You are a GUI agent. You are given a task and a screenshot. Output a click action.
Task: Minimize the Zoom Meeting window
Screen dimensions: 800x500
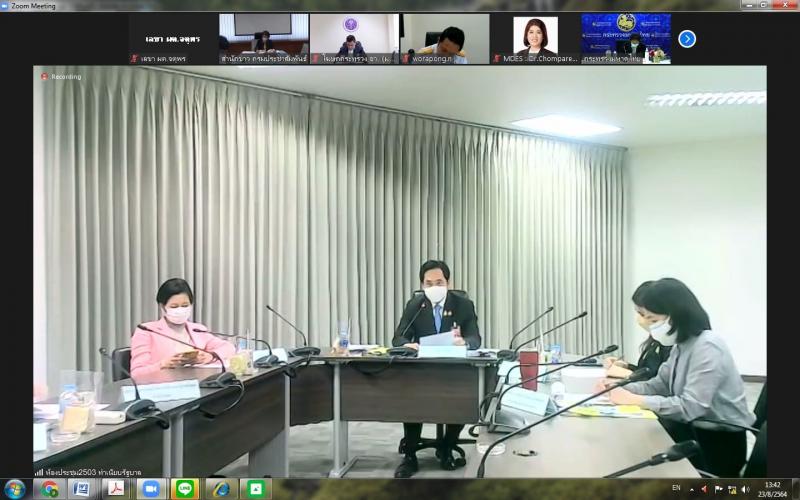[x=748, y=5]
